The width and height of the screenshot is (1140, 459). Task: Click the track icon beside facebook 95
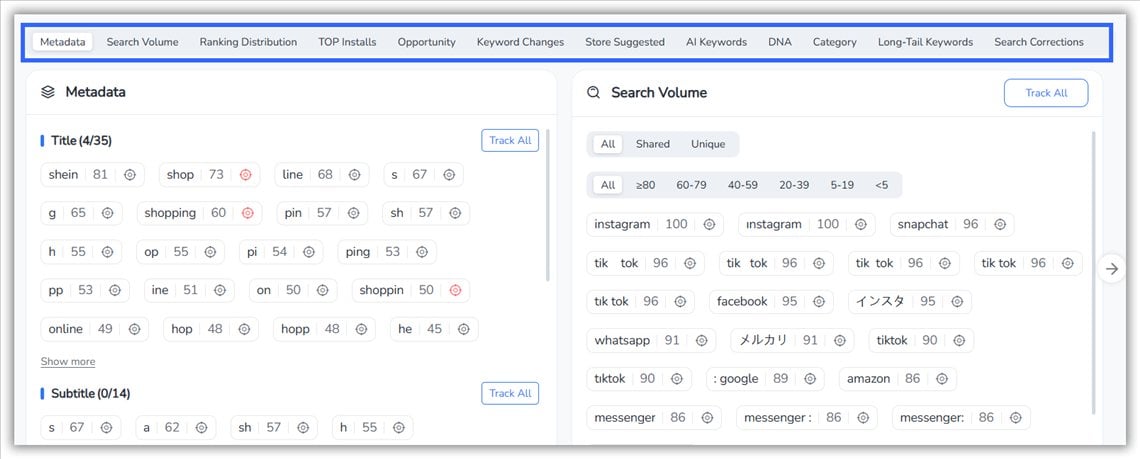pos(819,301)
